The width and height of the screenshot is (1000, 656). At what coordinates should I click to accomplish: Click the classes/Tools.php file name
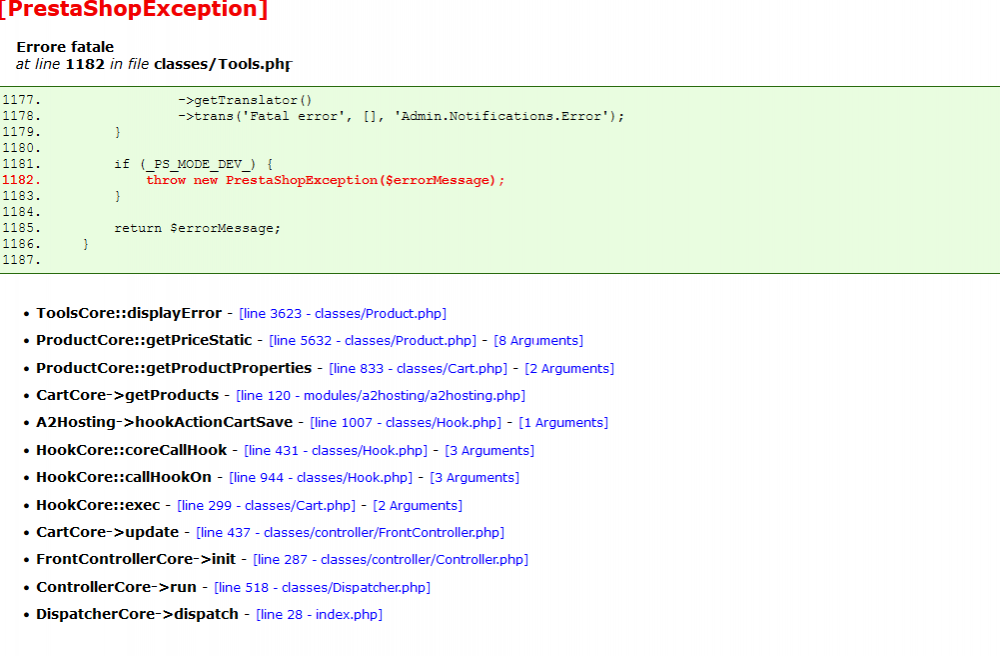[x=223, y=64]
